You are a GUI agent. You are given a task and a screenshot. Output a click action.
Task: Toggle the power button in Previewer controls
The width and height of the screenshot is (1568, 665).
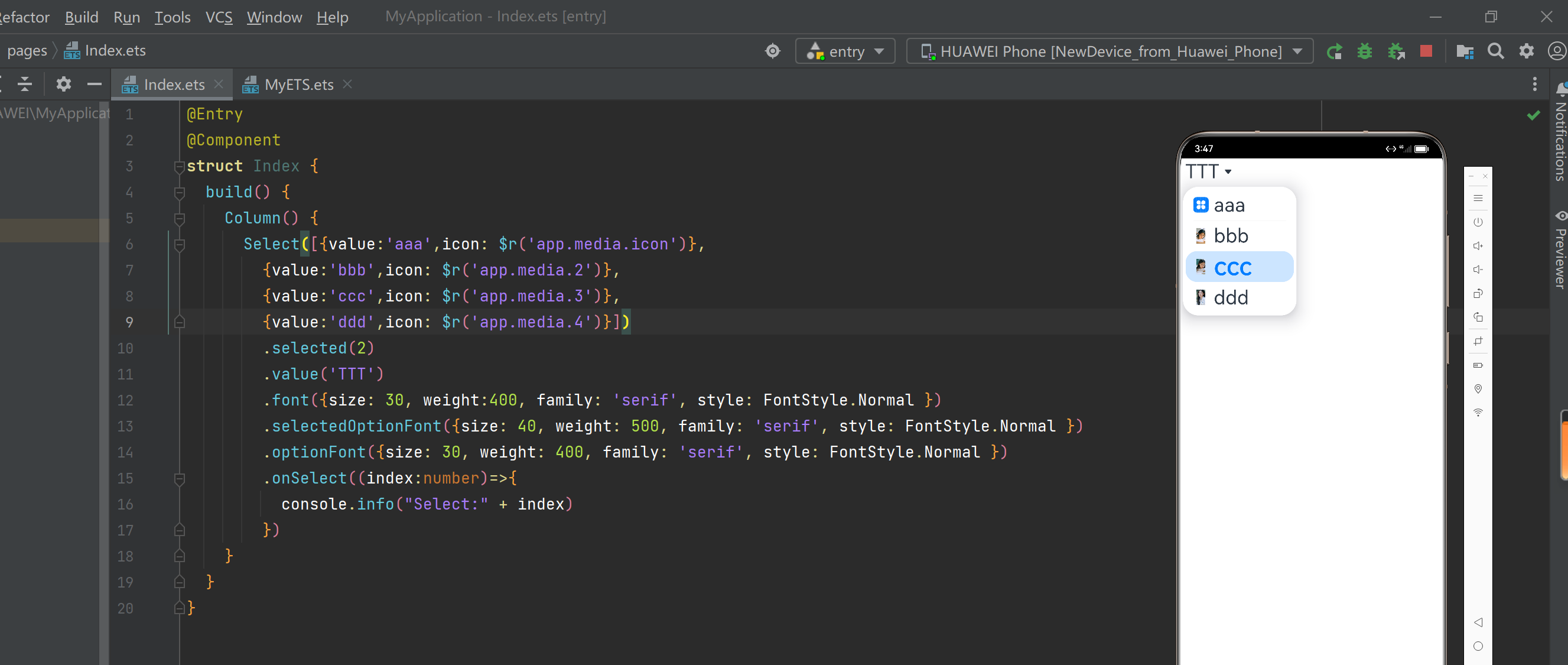[x=1478, y=223]
